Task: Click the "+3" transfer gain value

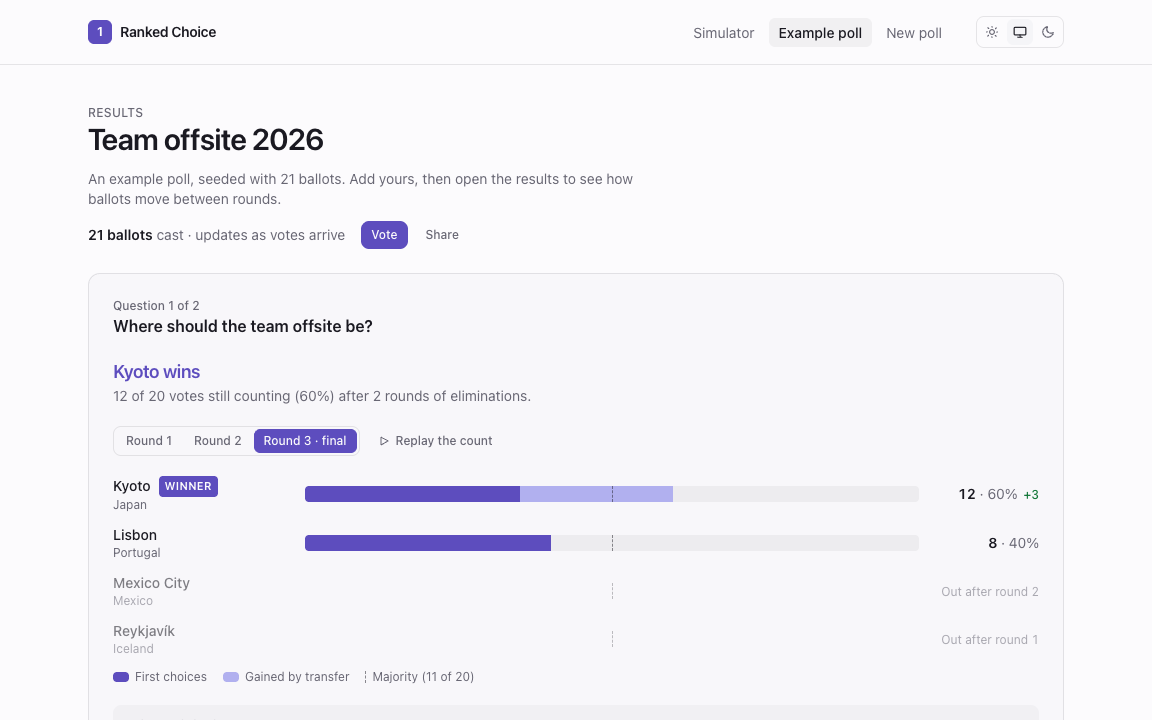Action: pyautogui.click(x=1031, y=495)
